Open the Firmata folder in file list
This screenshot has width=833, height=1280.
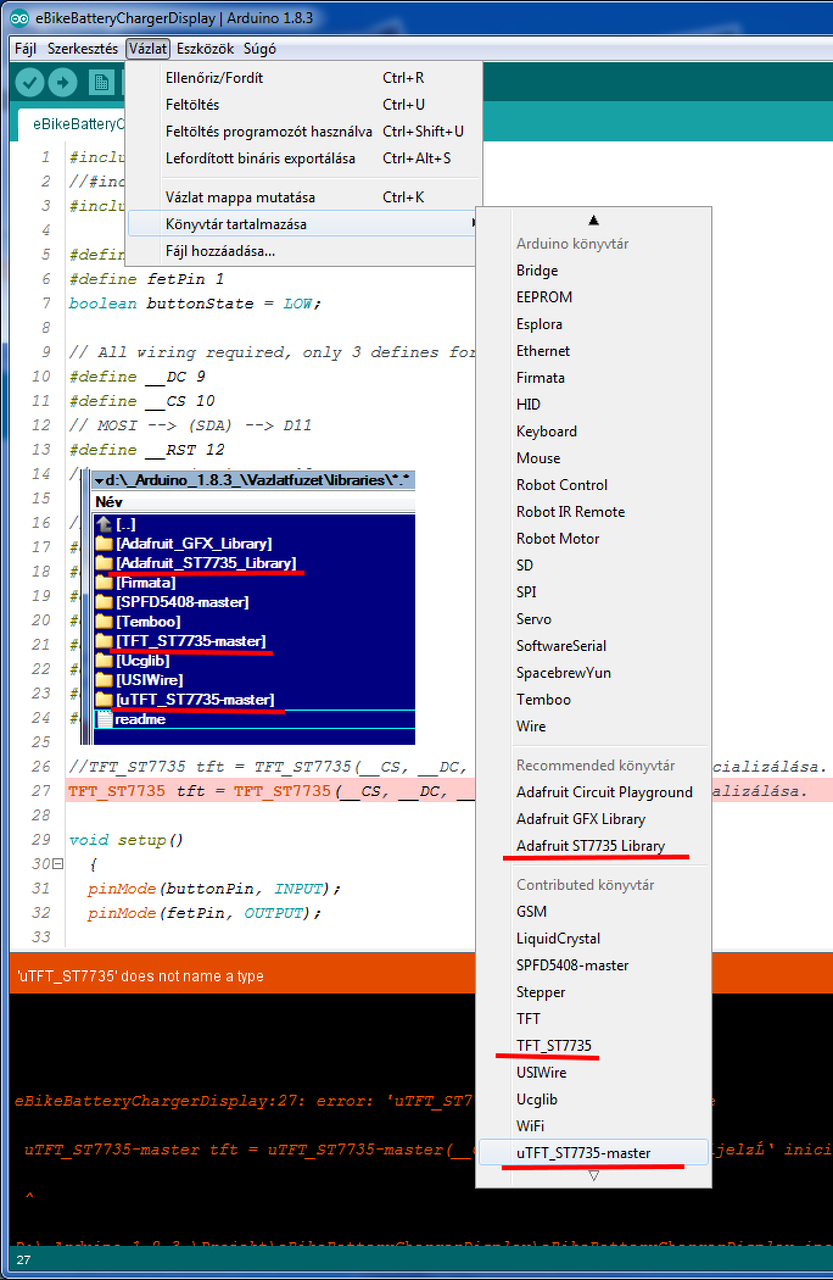pos(136,582)
